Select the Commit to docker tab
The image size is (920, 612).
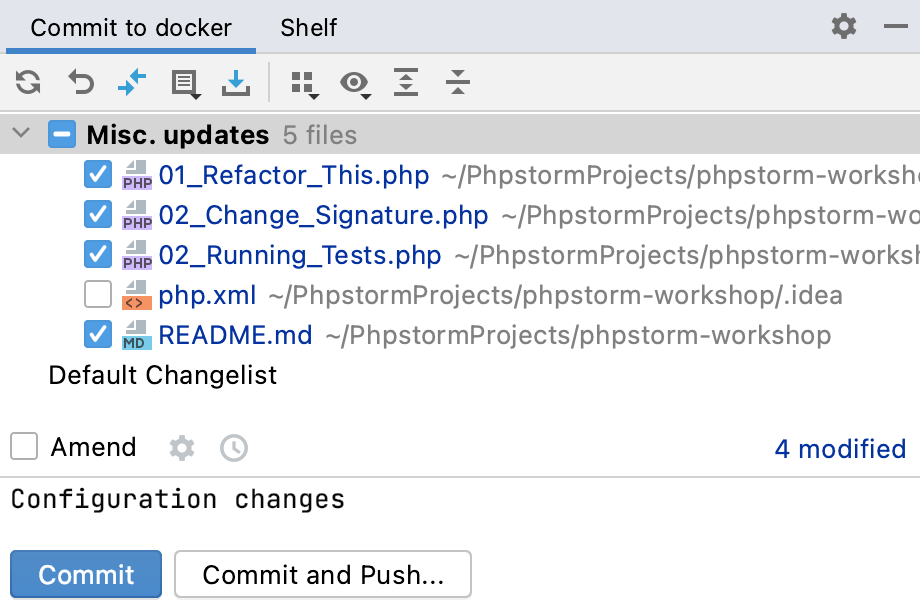[131, 28]
